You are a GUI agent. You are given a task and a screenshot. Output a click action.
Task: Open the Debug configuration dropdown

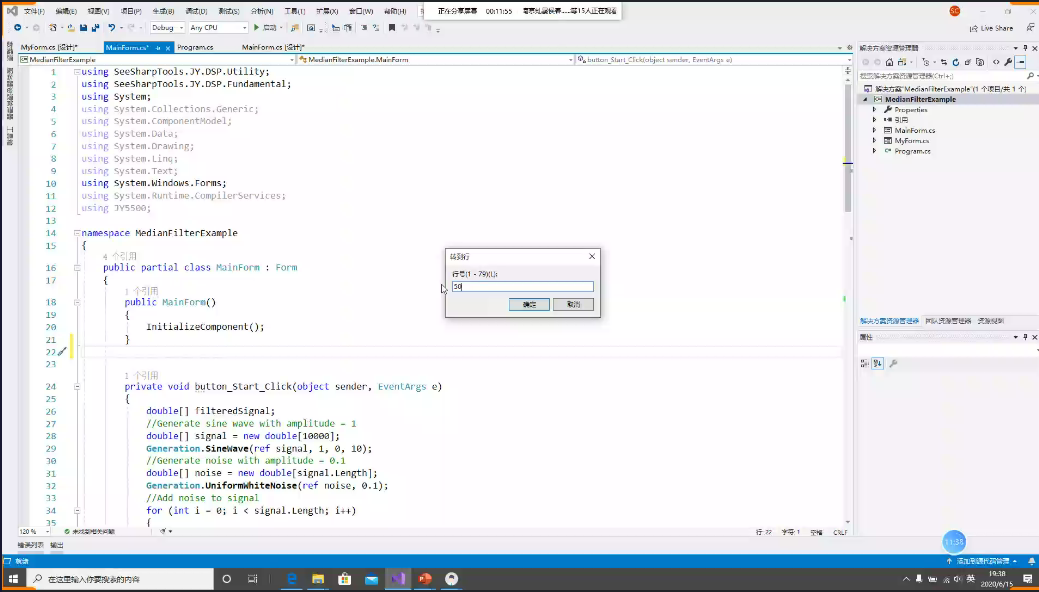click(x=167, y=28)
